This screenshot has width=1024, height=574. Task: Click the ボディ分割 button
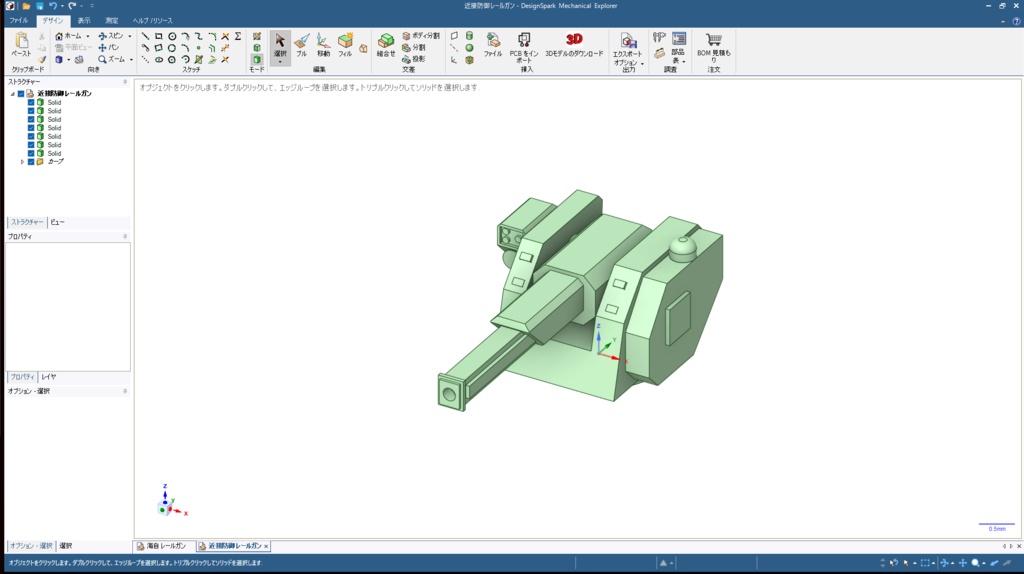pos(421,36)
